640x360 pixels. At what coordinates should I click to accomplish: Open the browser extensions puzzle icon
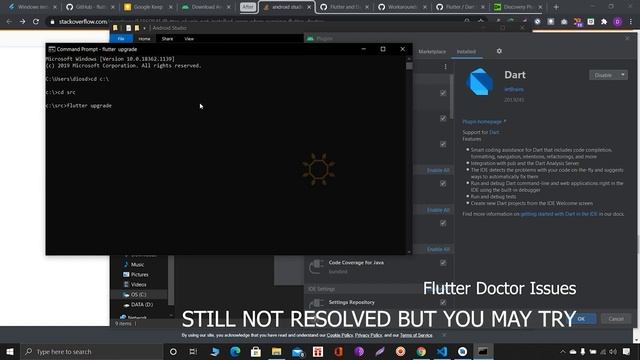tap(604, 22)
